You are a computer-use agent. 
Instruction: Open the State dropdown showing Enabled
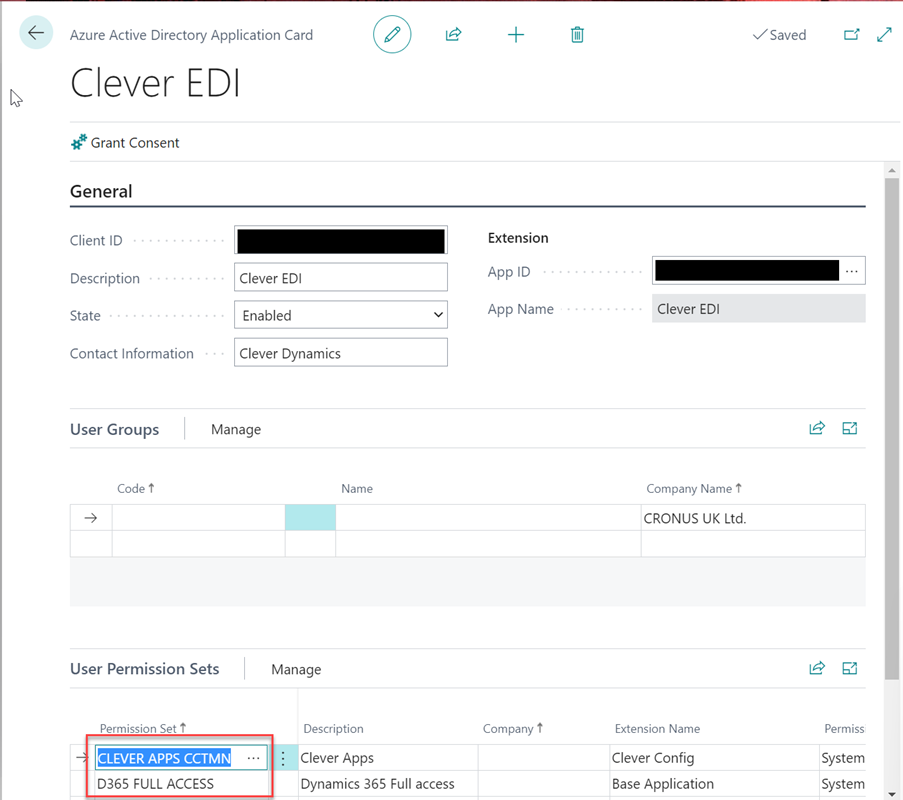[x=438, y=314]
